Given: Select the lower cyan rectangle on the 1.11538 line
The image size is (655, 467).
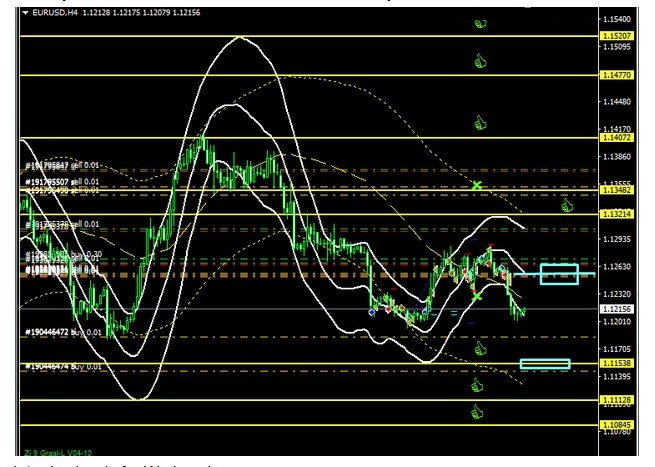Looking at the screenshot, I should pos(545,364).
